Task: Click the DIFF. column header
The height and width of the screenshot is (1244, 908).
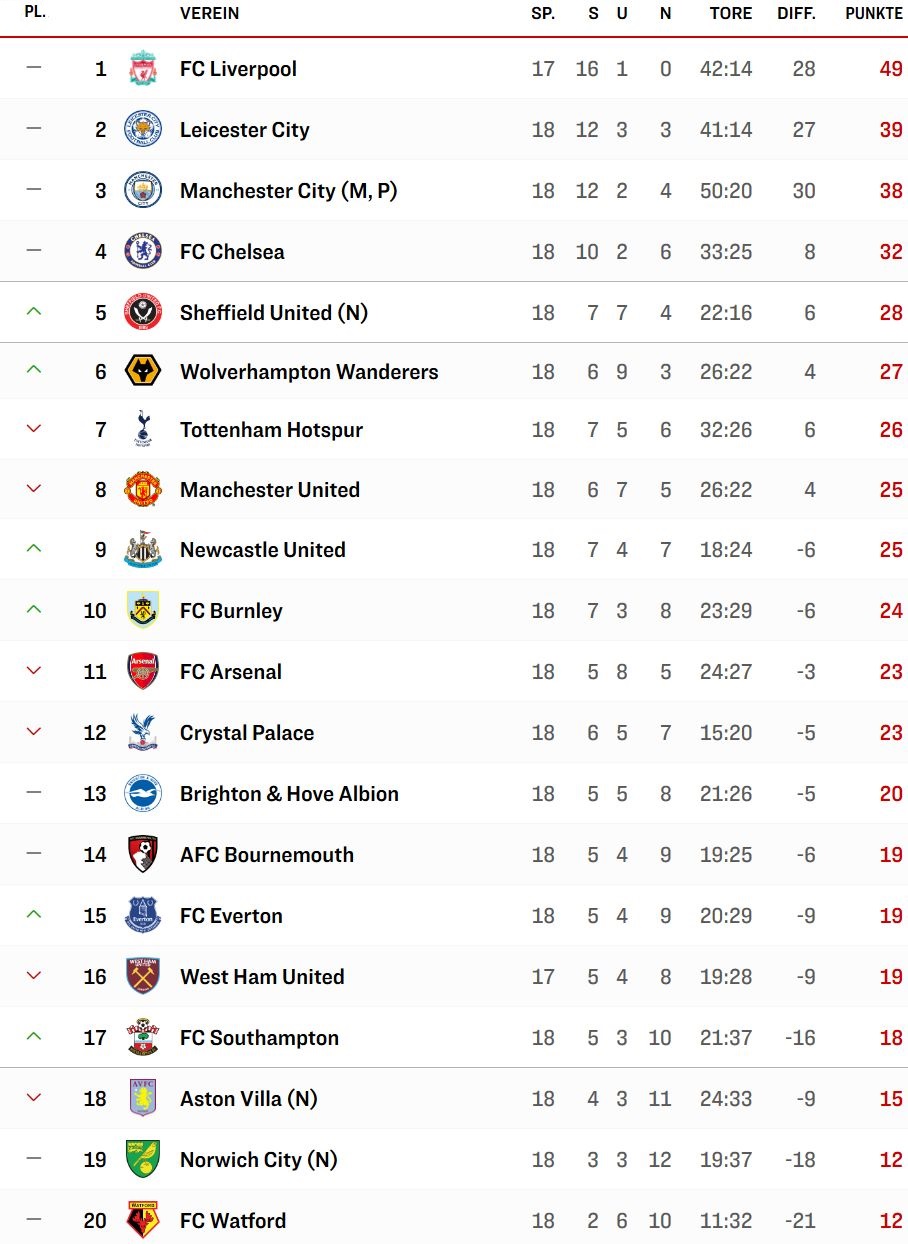Action: pos(797,14)
